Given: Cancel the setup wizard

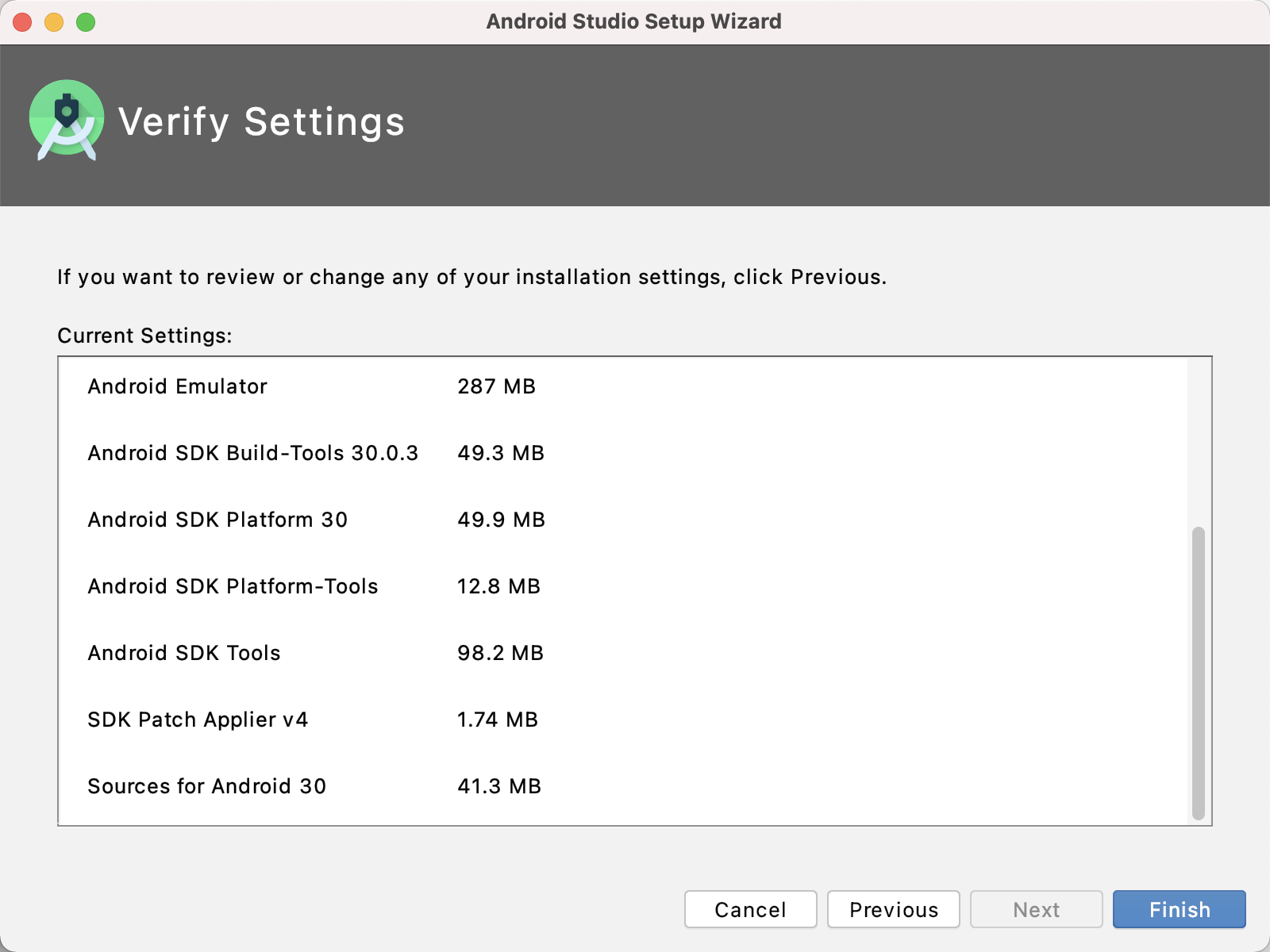Looking at the screenshot, I should click(x=750, y=909).
